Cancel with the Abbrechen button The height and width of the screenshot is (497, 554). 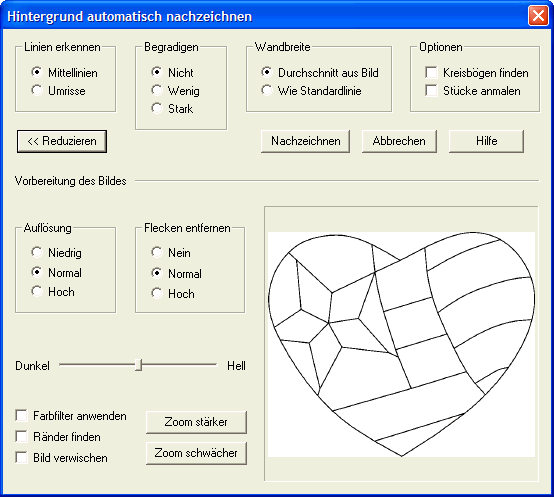coord(399,141)
